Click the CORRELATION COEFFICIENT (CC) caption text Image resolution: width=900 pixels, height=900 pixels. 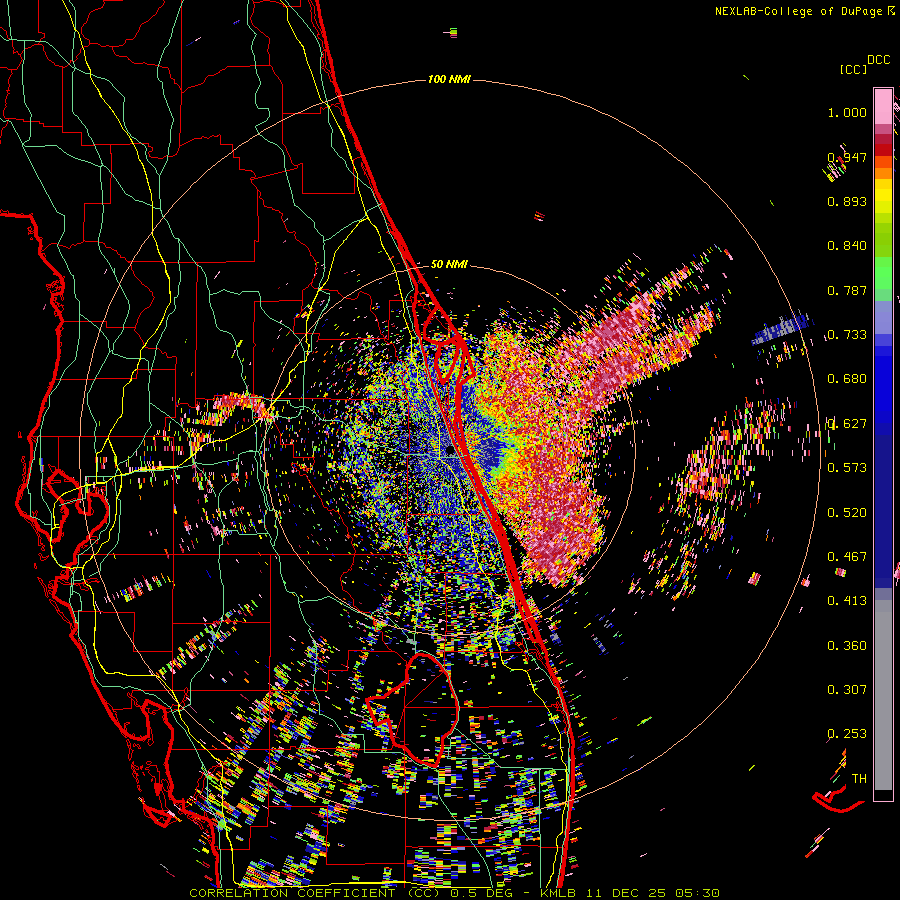pos(315,893)
